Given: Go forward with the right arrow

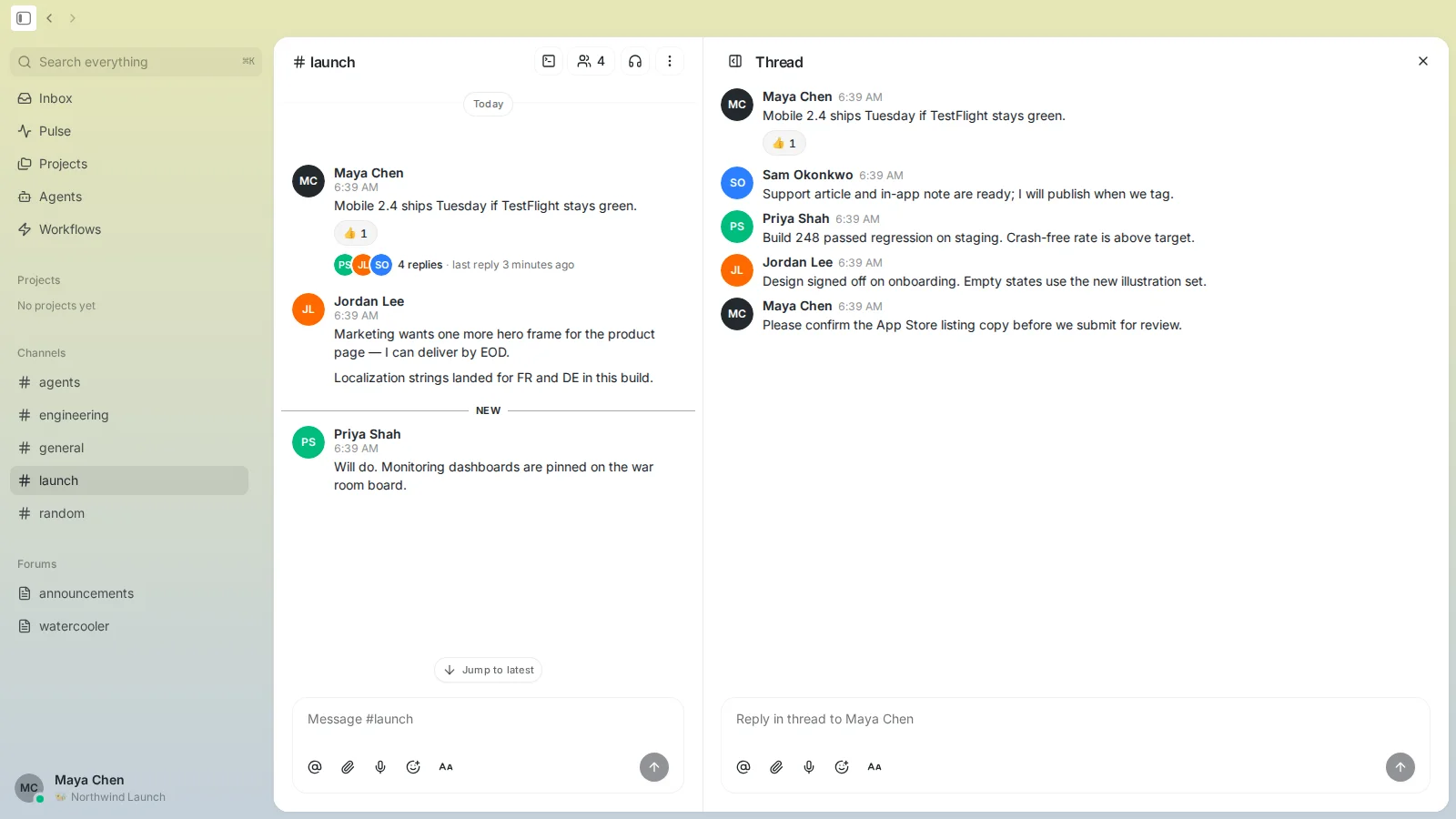Looking at the screenshot, I should pyautogui.click(x=73, y=18).
